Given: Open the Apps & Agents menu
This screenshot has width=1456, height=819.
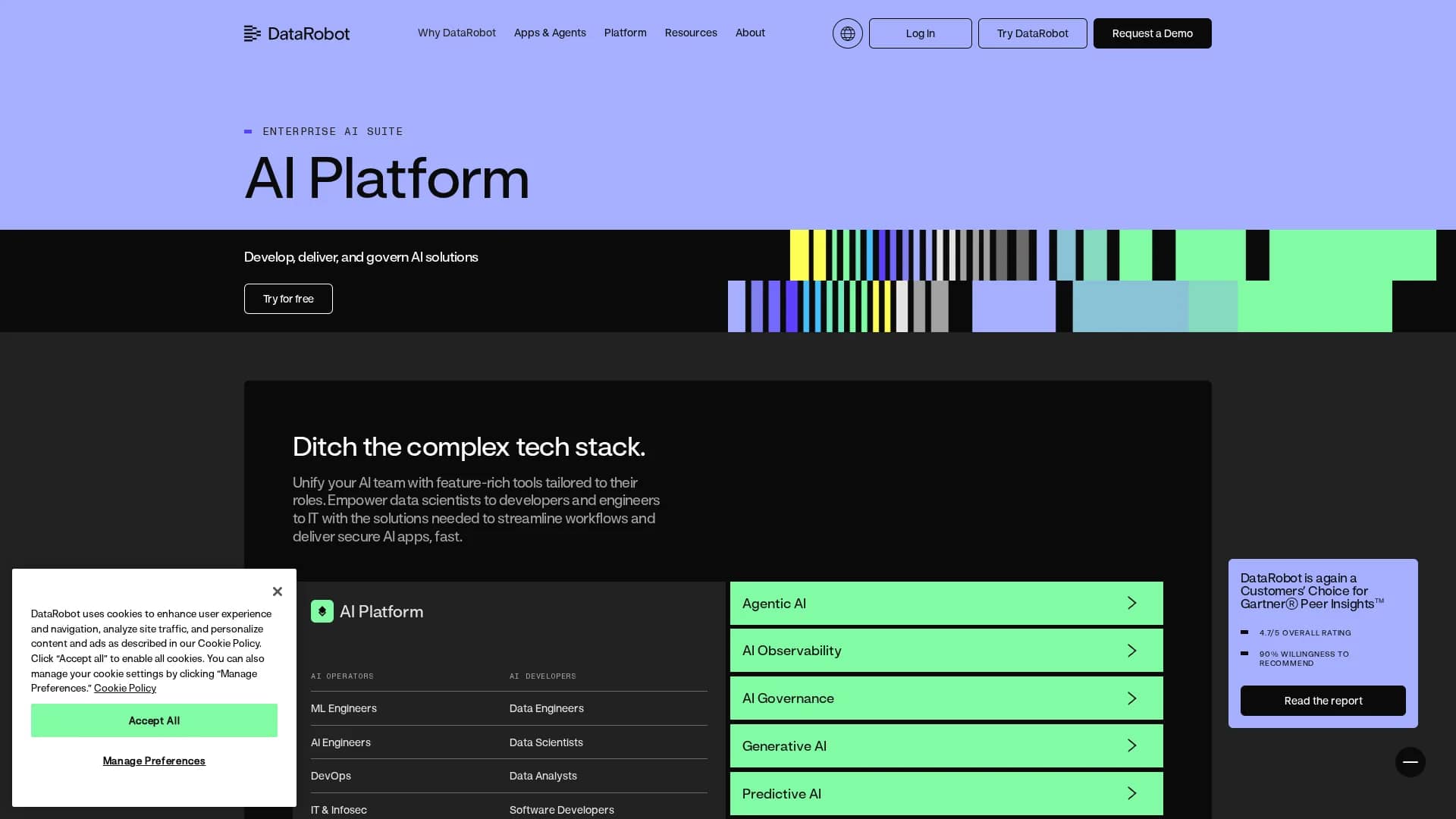Looking at the screenshot, I should click(550, 33).
